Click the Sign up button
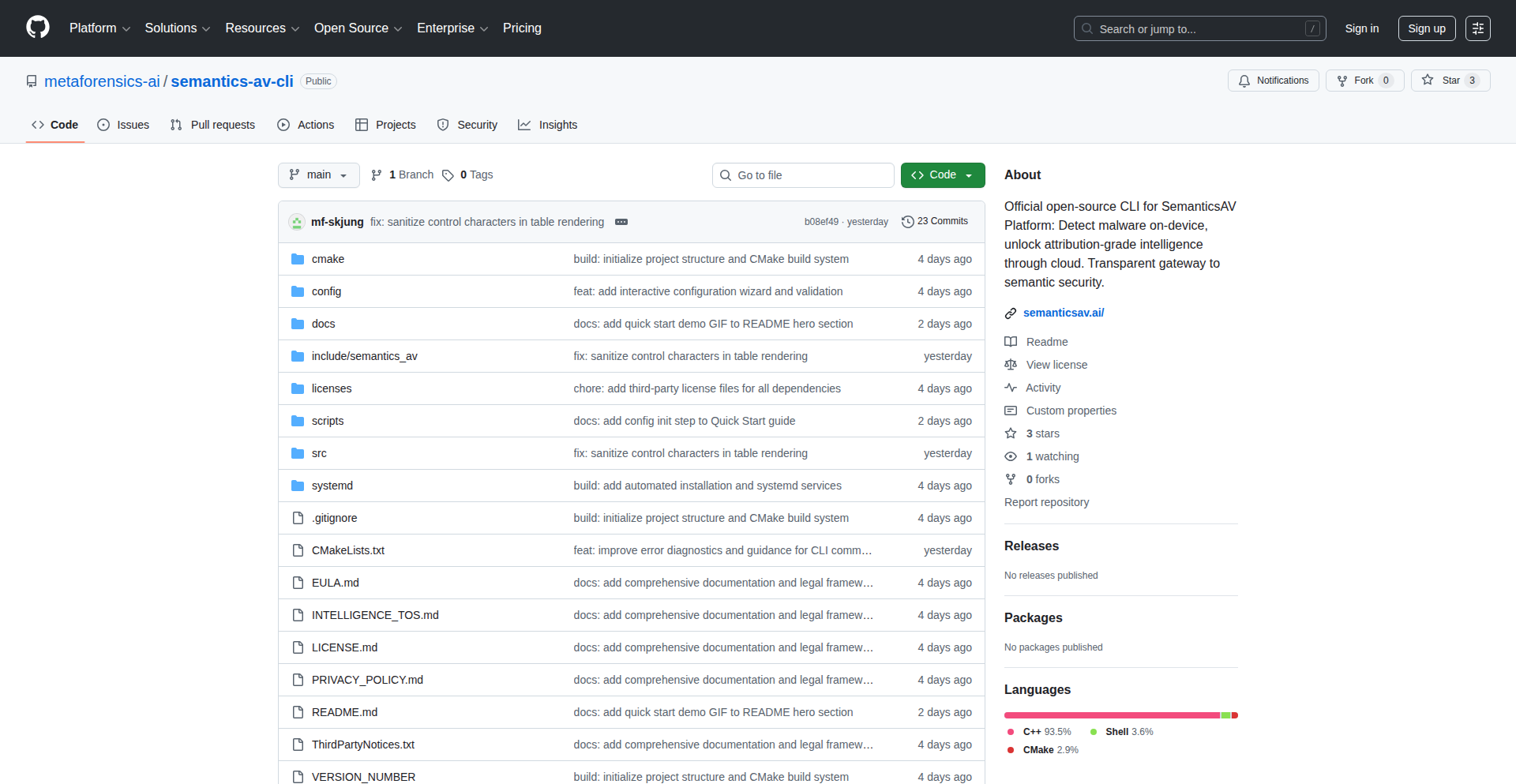Image resolution: width=1516 pixels, height=784 pixels. pos(1426,28)
